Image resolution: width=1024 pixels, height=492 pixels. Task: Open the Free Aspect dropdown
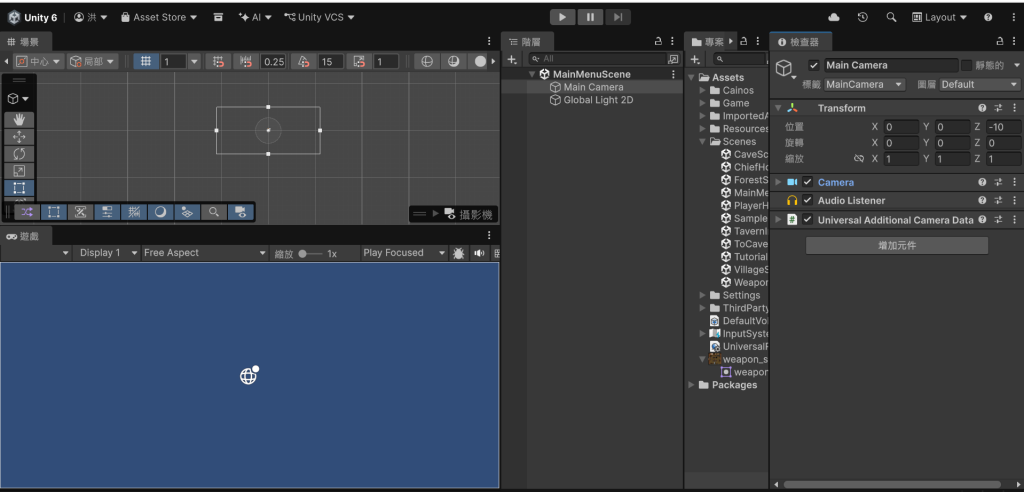point(205,253)
